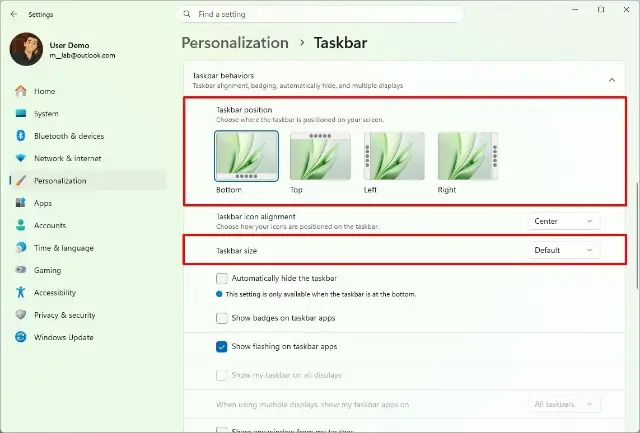Click the Find a setting search box
640x433 pixels.
pos(321,14)
